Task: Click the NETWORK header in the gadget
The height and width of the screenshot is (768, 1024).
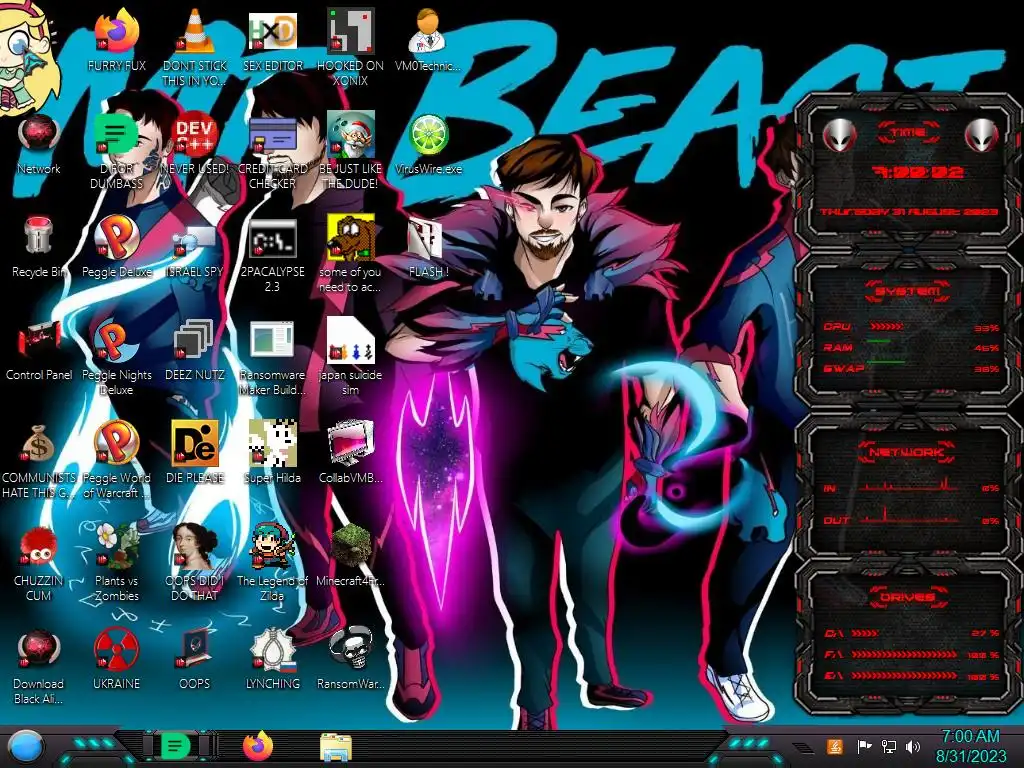Action: click(908, 452)
